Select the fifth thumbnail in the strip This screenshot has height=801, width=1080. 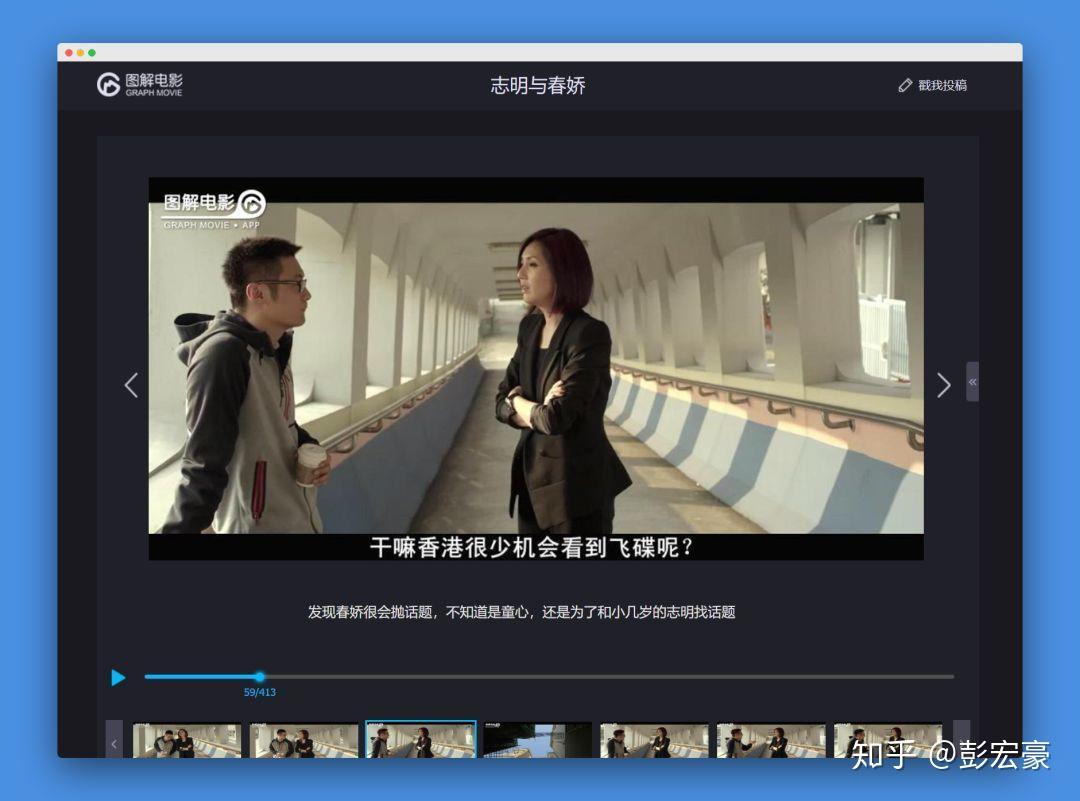[x=654, y=740]
